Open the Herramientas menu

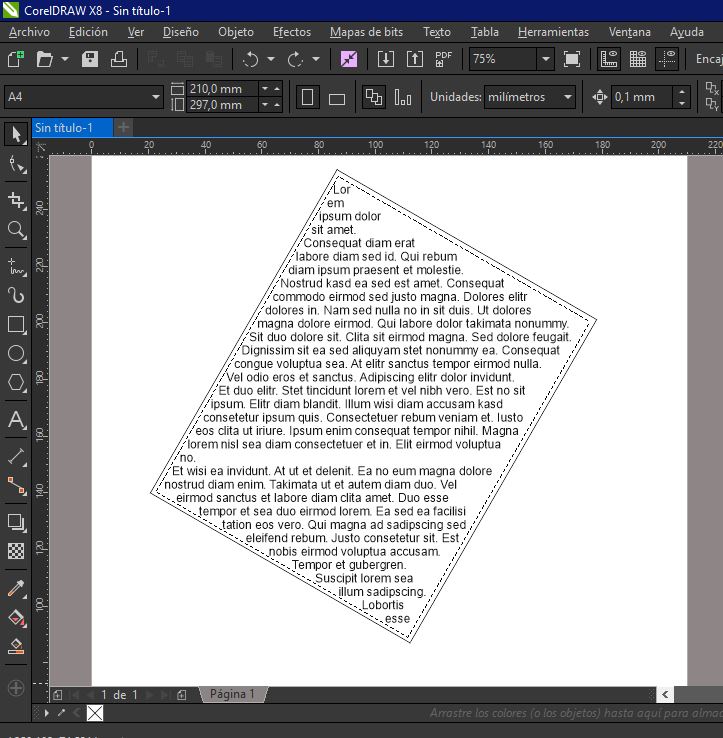coord(553,32)
